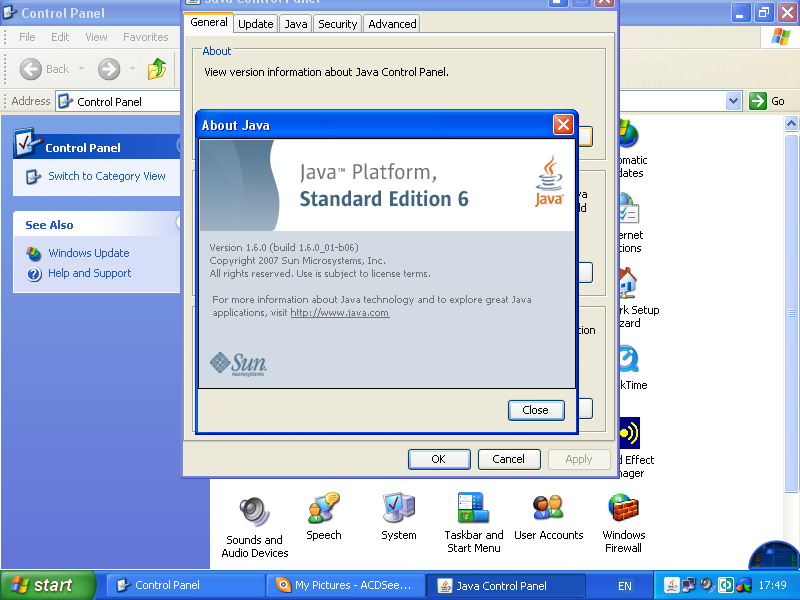Viewport: 800px width, 600px height.
Task: Switch to My Pictures - ACDSee taskbar button
Action: [345, 585]
